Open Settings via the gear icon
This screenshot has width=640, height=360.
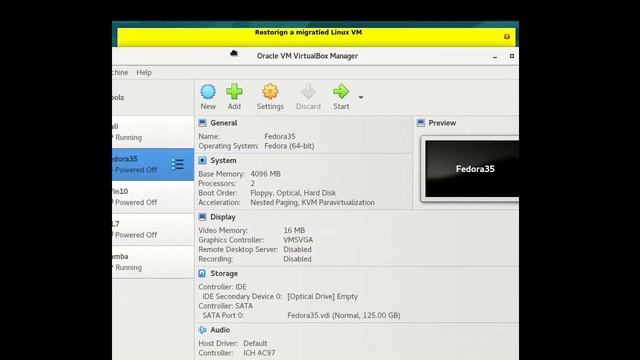[270, 92]
